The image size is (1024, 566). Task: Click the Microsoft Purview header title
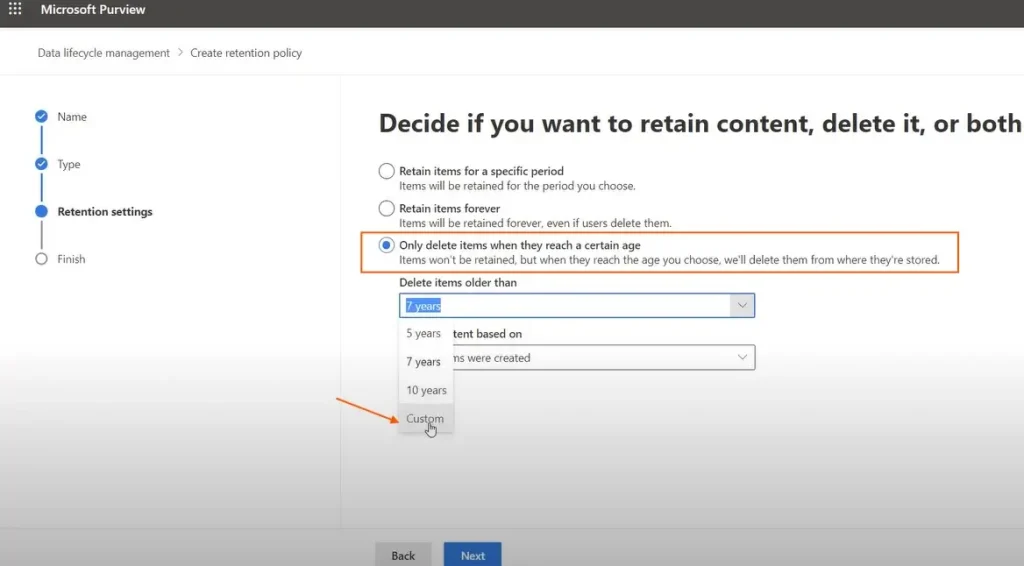coord(93,10)
